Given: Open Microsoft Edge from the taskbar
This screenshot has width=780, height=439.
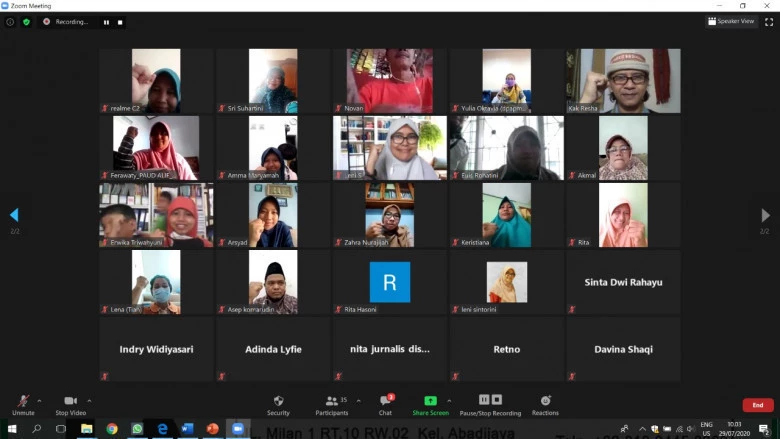Looking at the screenshot, I should 162,429.
